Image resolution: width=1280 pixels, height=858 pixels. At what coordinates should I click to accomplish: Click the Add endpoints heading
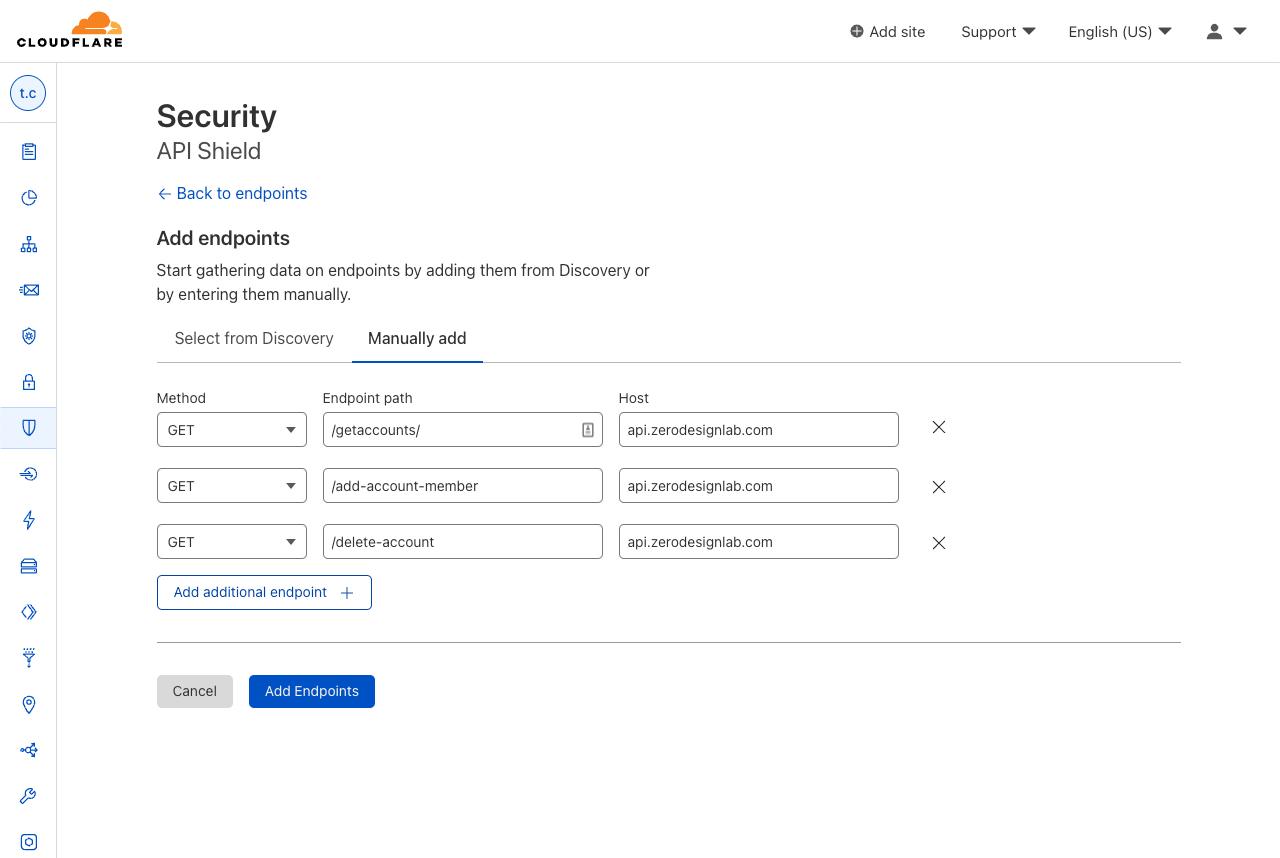tap(223, 238)
